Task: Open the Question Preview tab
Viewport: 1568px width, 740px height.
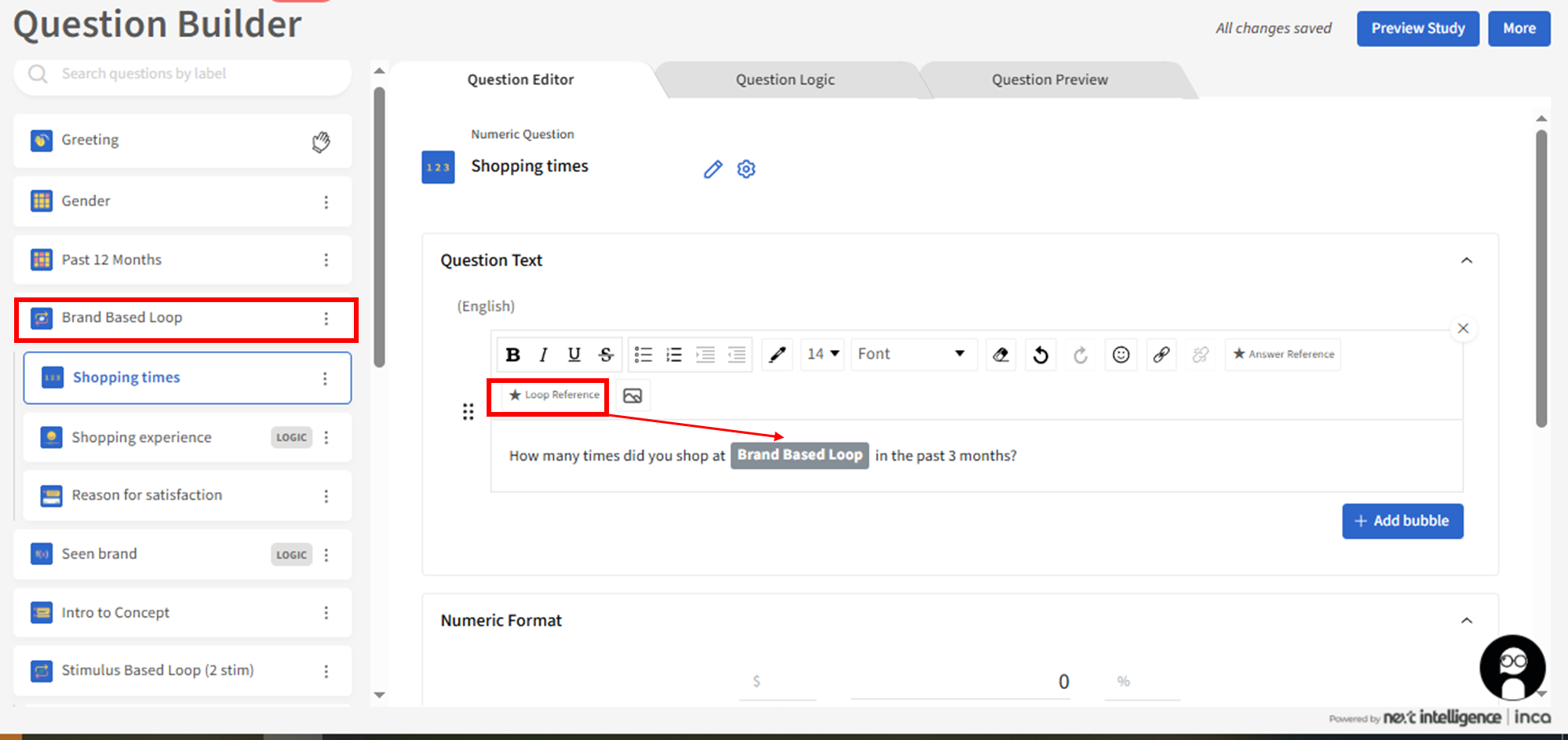Action: pos(1049,80)
